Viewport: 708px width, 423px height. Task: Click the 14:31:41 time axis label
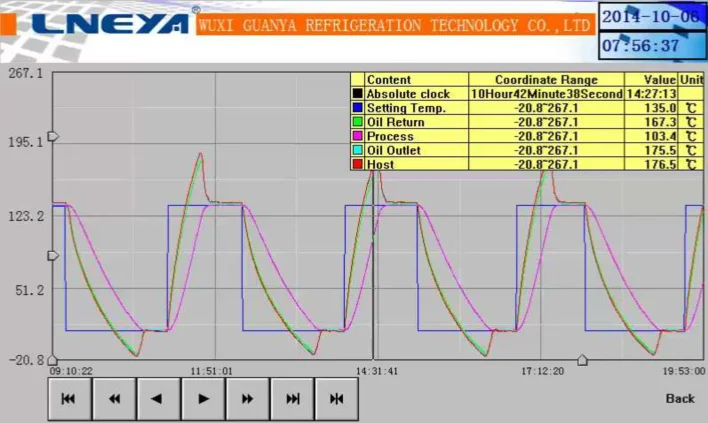[377, 371]
